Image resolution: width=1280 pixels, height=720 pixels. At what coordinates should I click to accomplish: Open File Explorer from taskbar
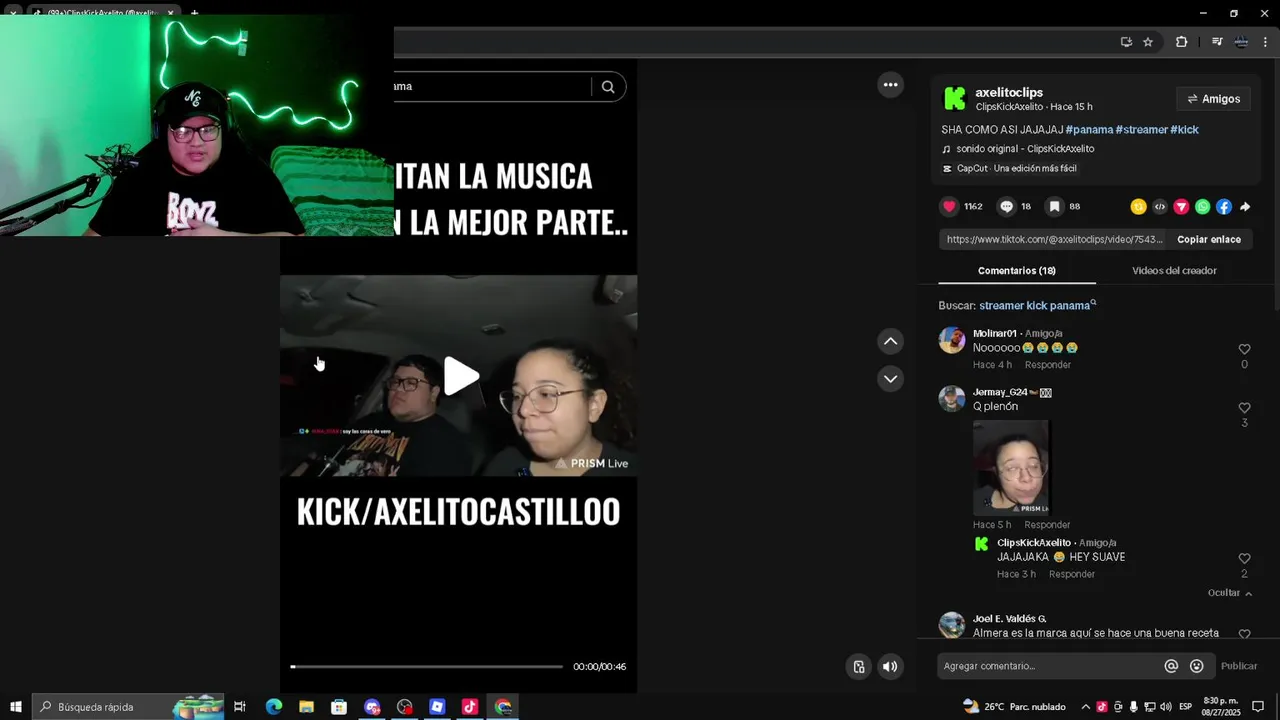pyautogui.click(x=306, y=707)
